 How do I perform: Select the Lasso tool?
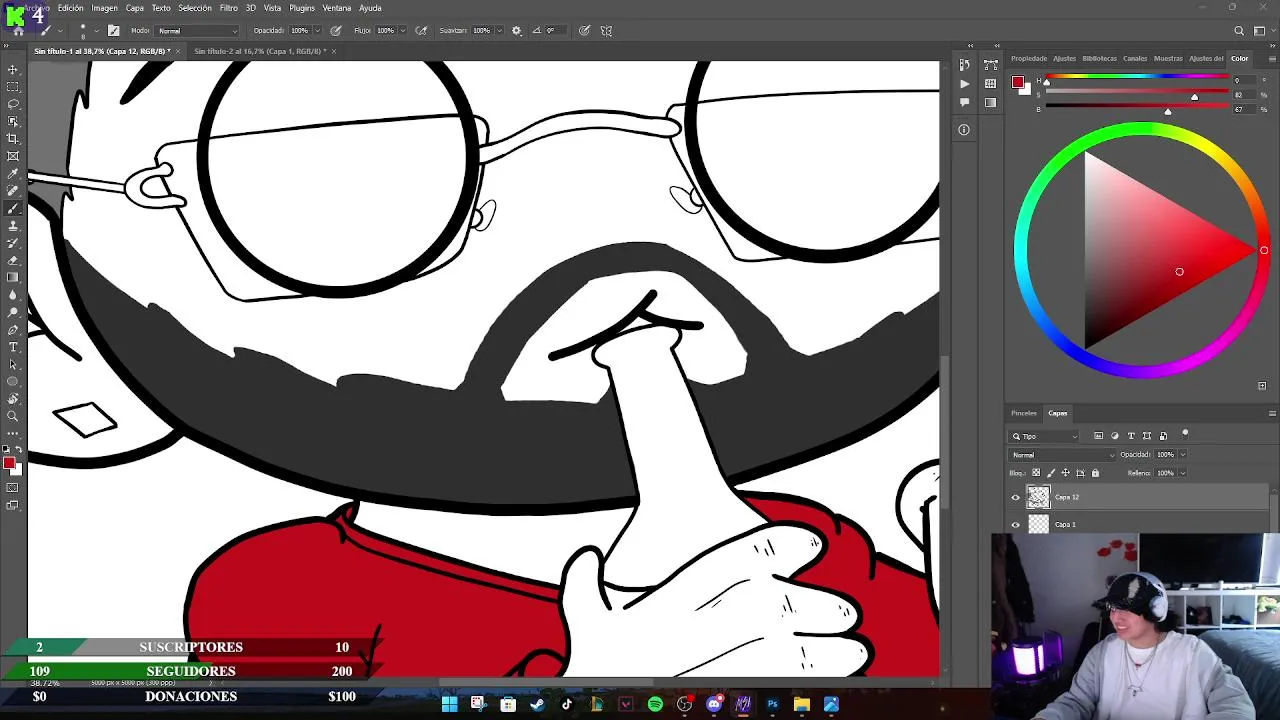tap(13, 104)
